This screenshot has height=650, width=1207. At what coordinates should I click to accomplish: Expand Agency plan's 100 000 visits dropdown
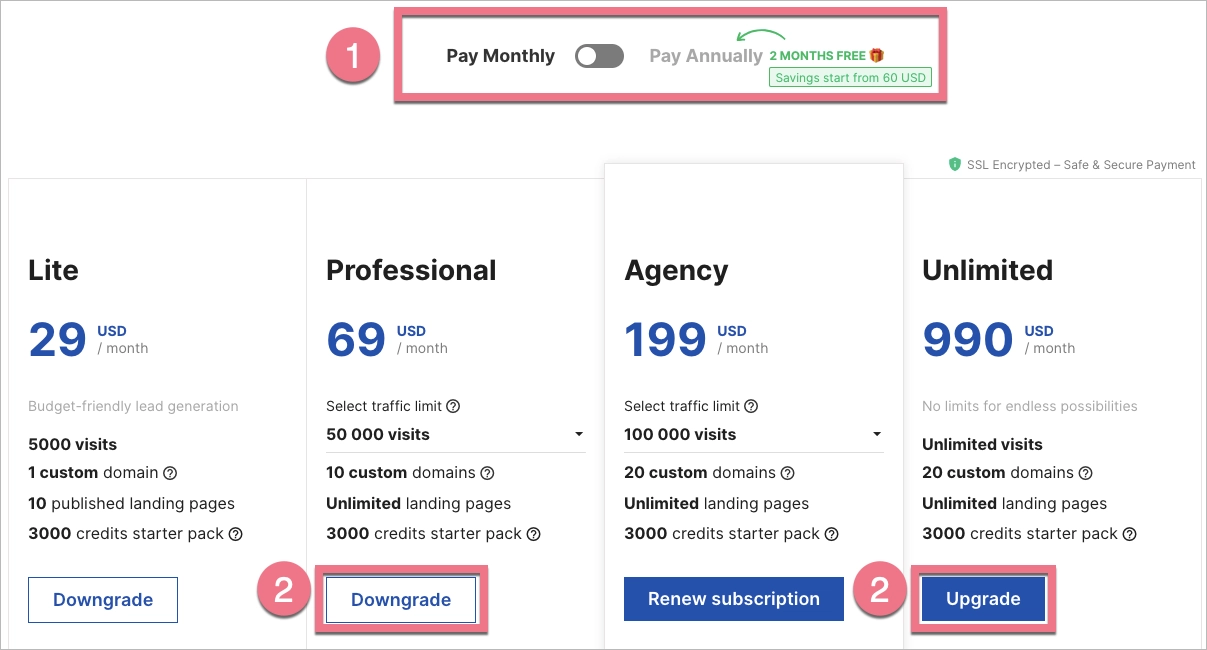click(x=753, y=435)
